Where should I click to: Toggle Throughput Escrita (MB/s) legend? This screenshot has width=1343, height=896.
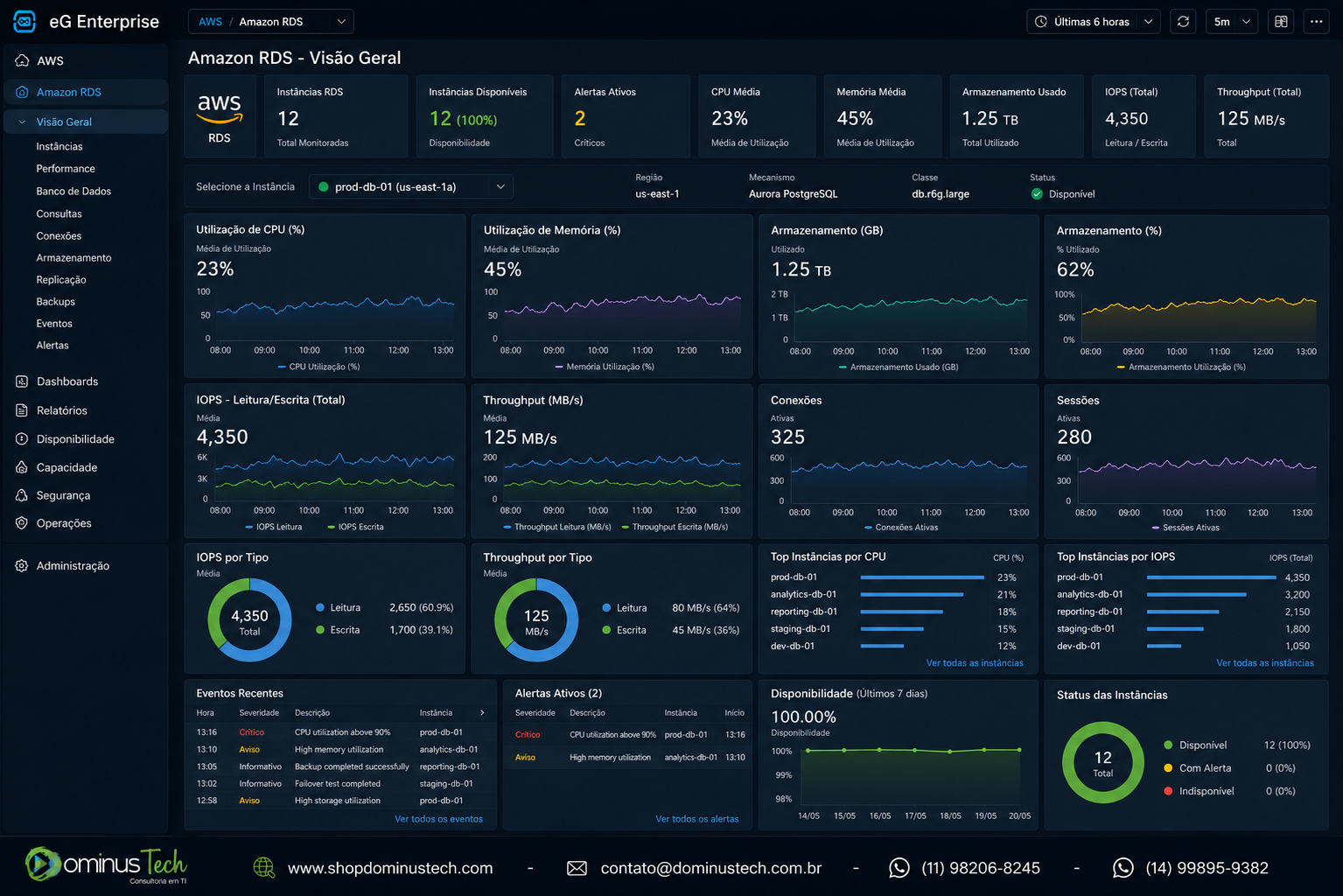(675, 527)
